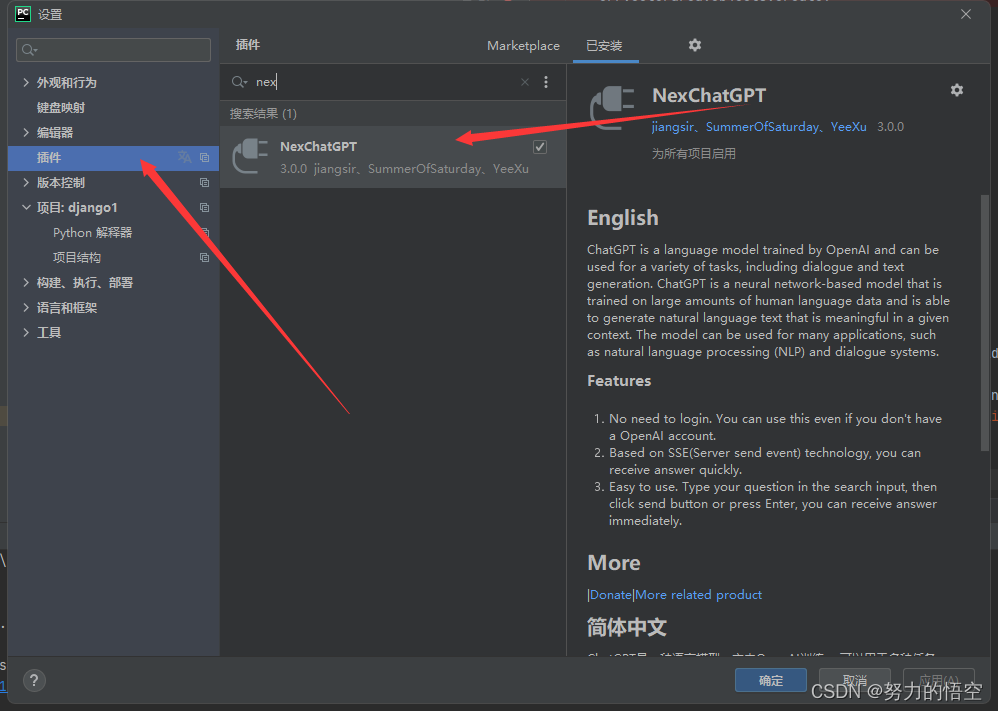This screenshot has height=711, width=998.
Task: Focus the settings search field
Action: 113,50
